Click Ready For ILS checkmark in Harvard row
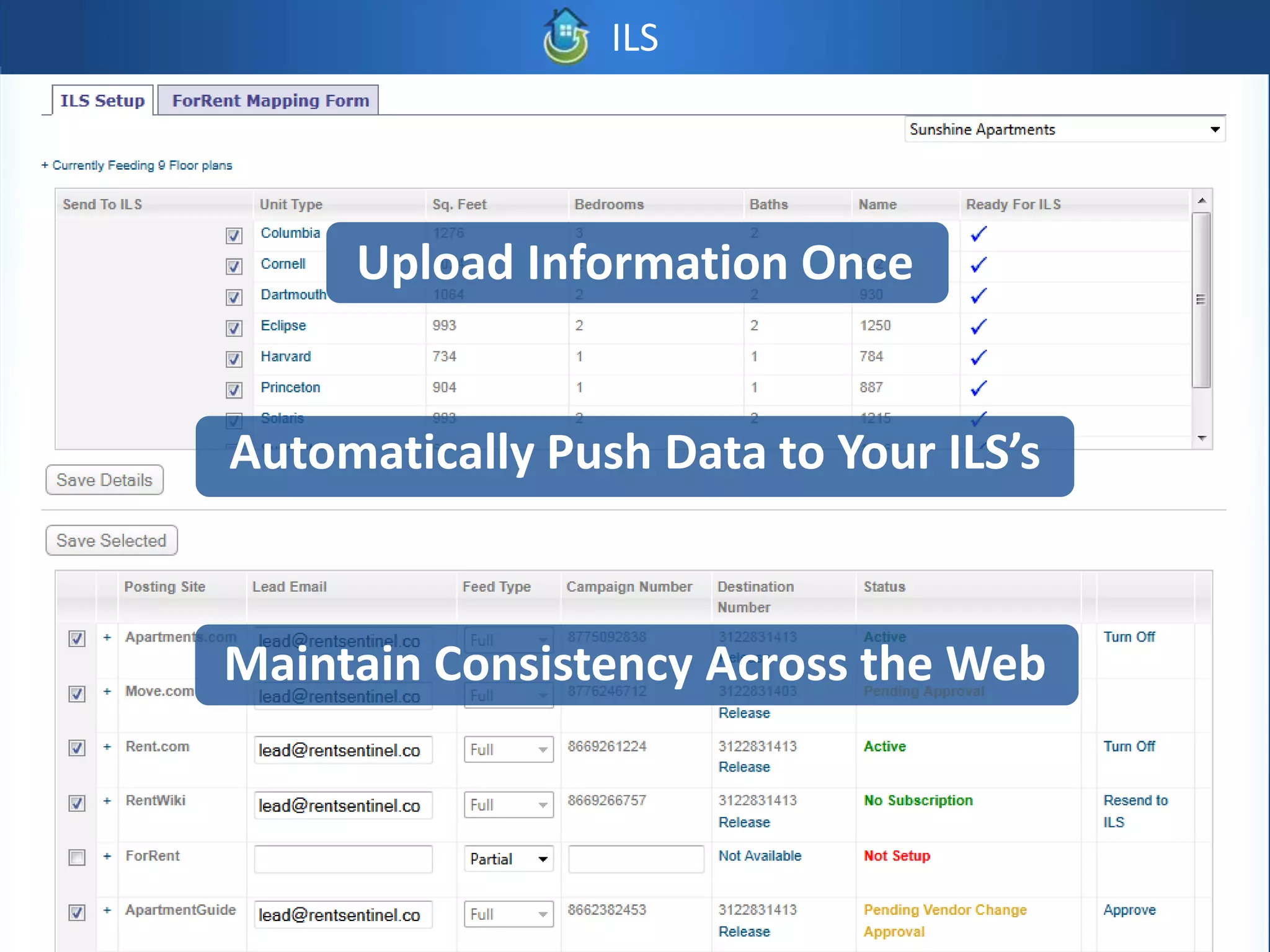 (979, 358)
